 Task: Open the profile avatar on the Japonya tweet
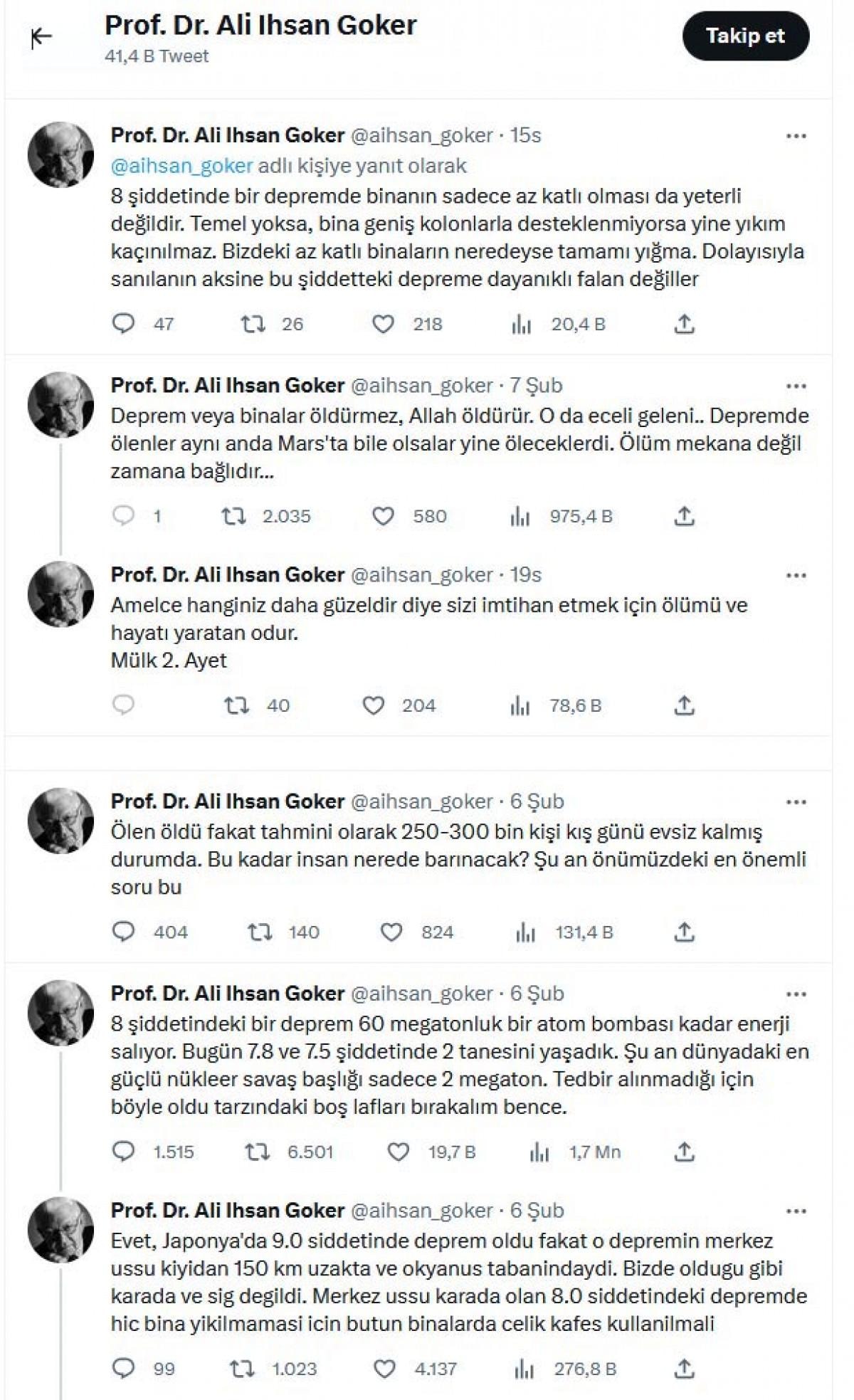click(61, 1230)
